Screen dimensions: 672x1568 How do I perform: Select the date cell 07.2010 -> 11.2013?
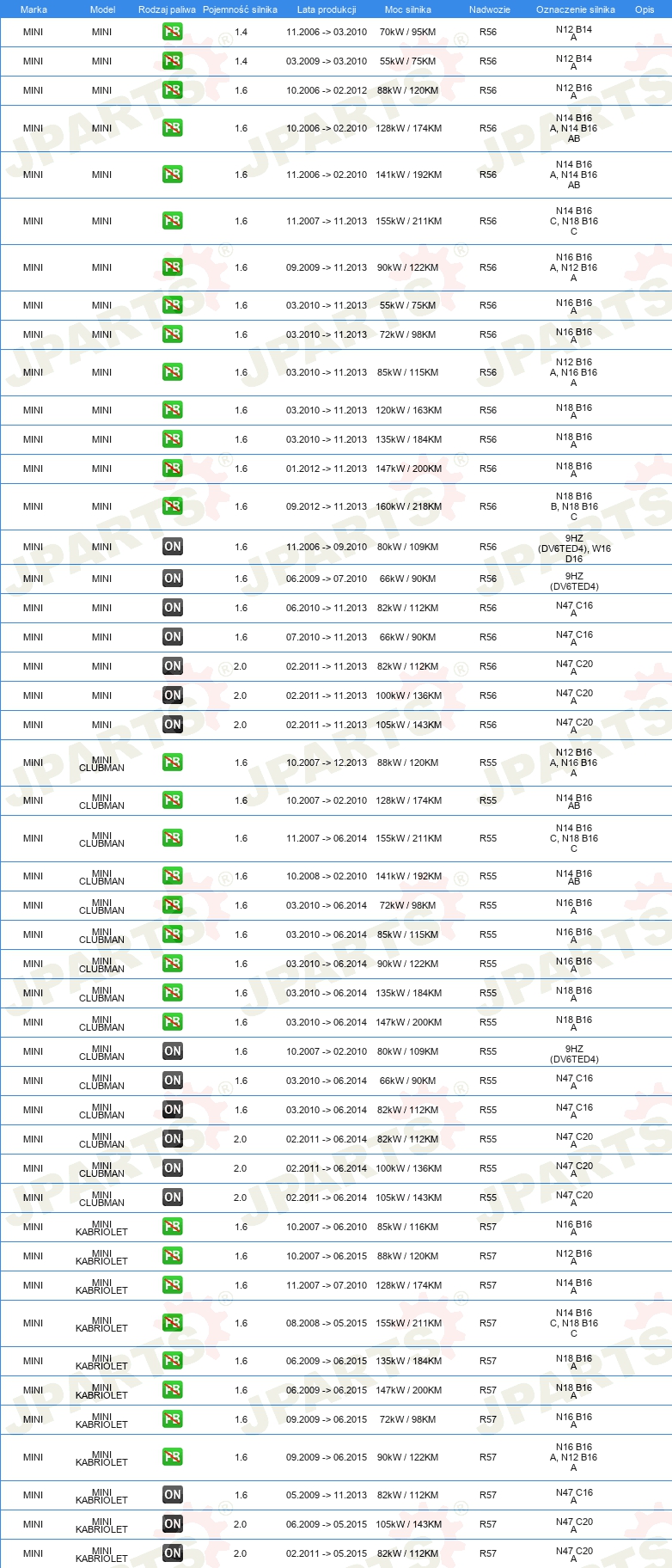click(327, 637)
